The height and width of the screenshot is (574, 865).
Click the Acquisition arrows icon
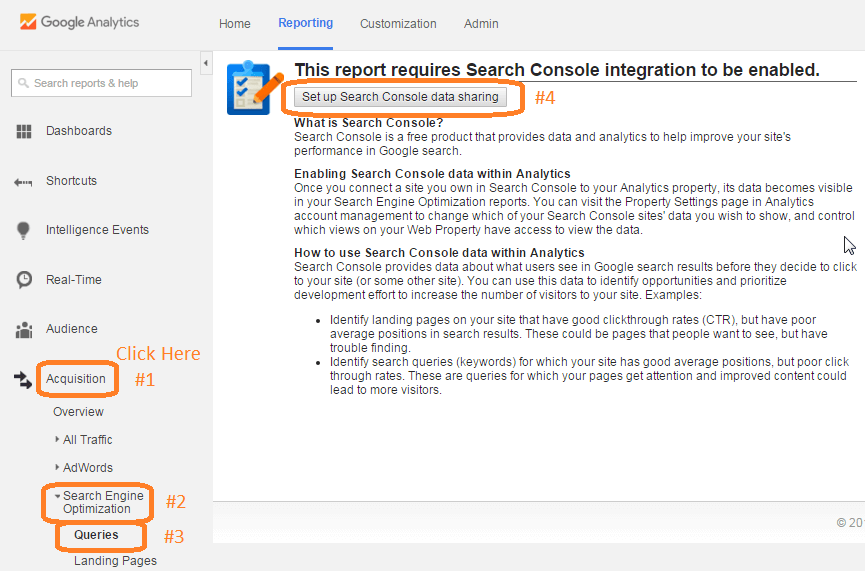(x=23, y=379)
